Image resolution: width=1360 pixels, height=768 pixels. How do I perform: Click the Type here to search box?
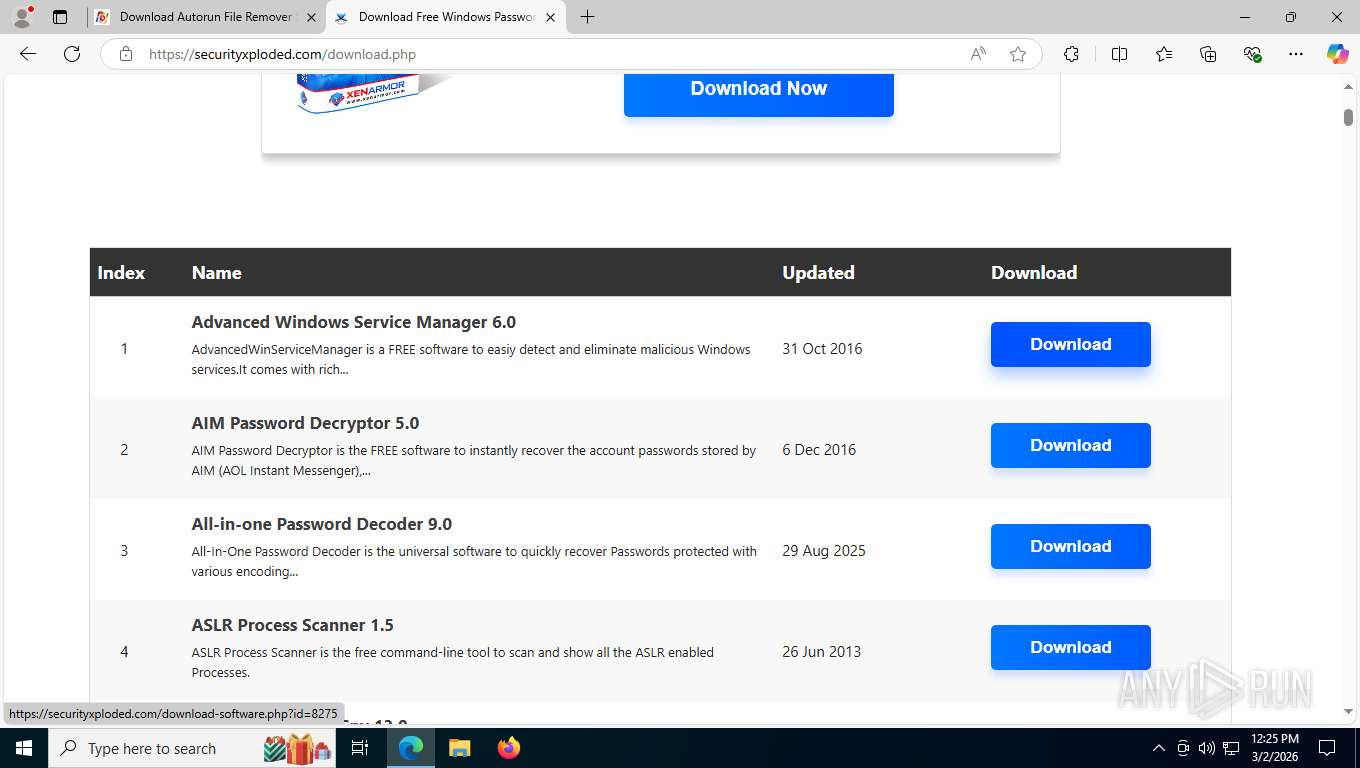click(193, 748)
